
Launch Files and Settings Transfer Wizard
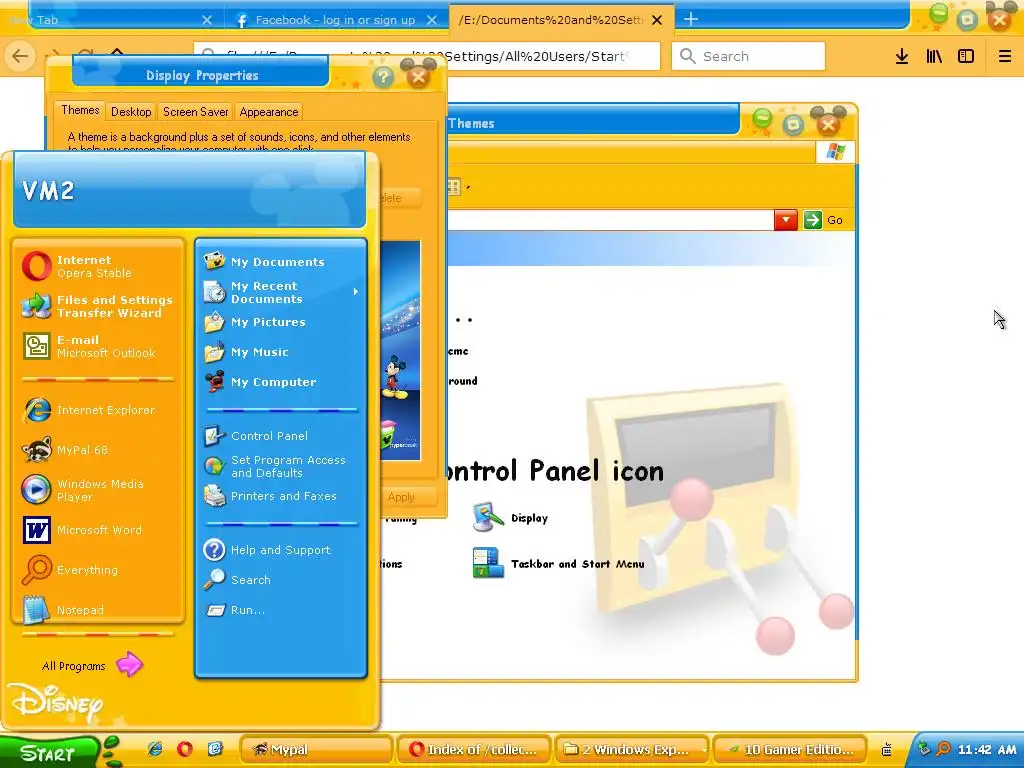[x=98, y=306]
